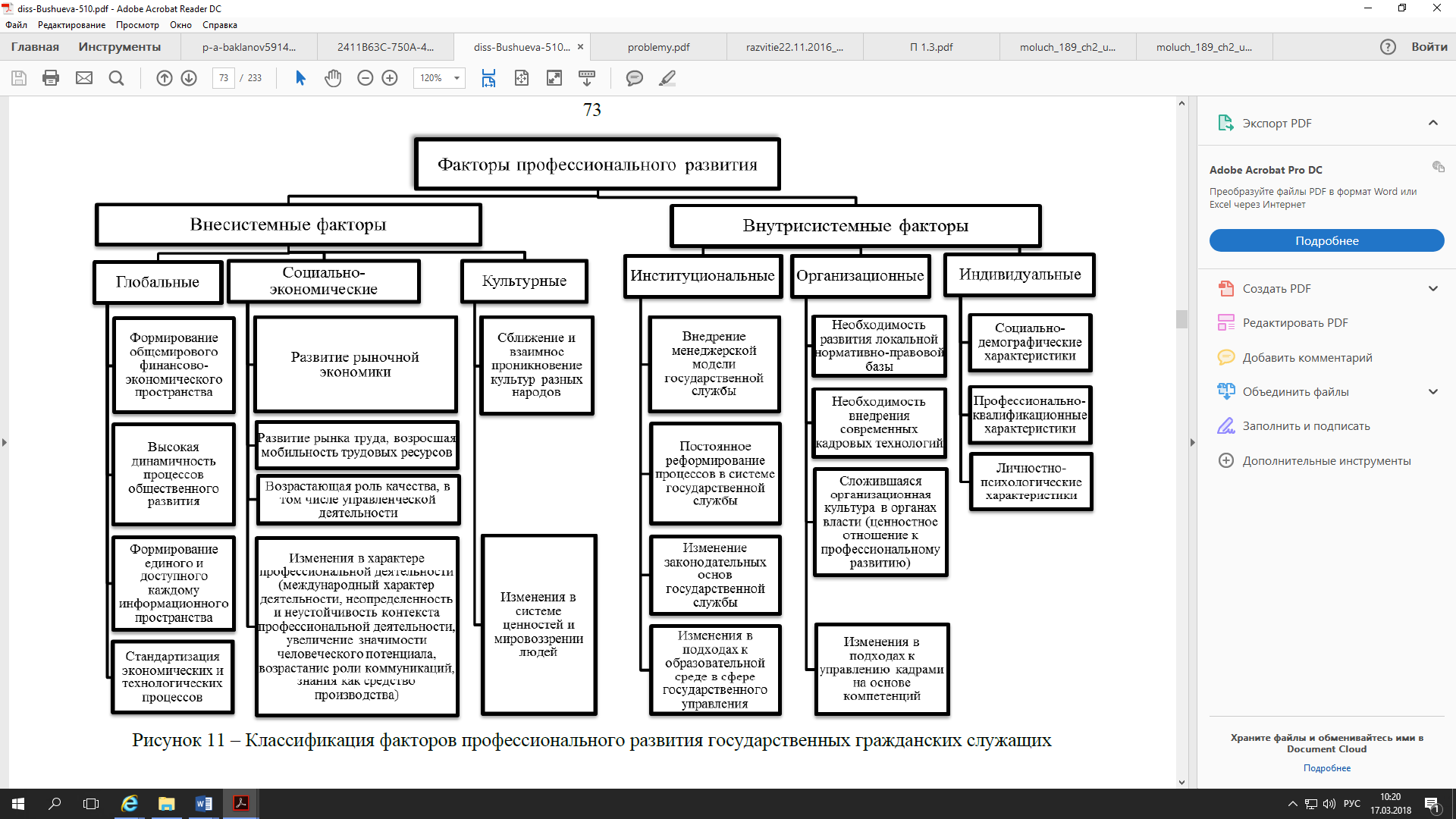Click the read mode download icon
This screenshot has width=1456, height=819.
click(x=587, y=78)
